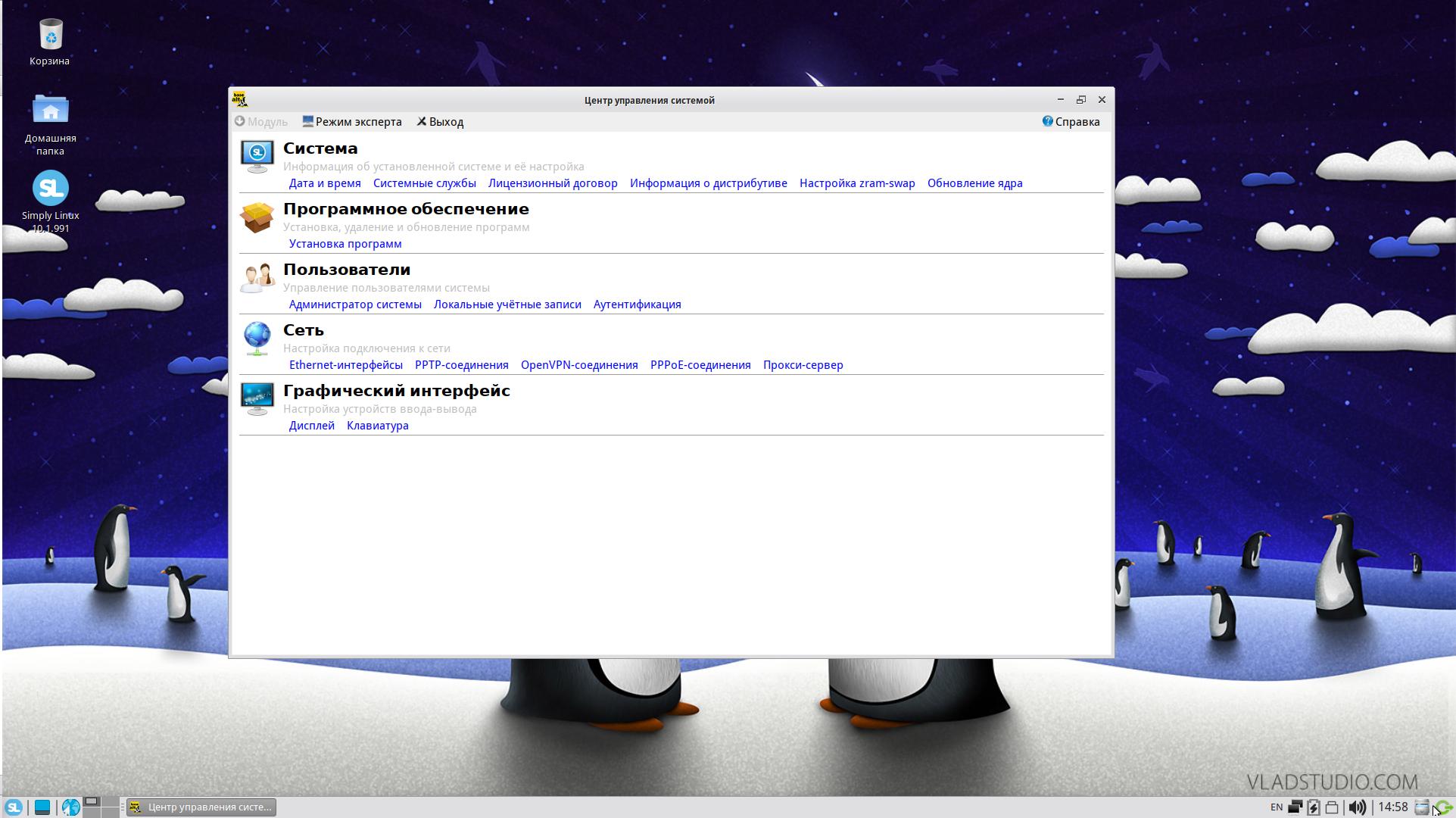Switch to the first workspace in the pager
This screenshot has width=1456, height=818.
pos(92,801)
